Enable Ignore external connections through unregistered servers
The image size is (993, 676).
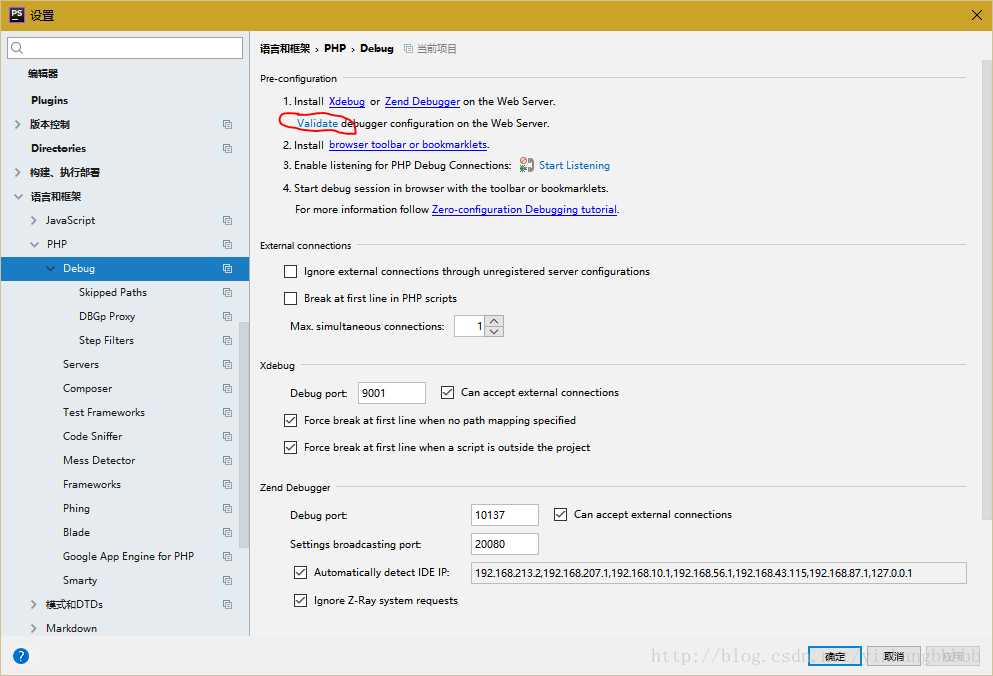point(291,272)
